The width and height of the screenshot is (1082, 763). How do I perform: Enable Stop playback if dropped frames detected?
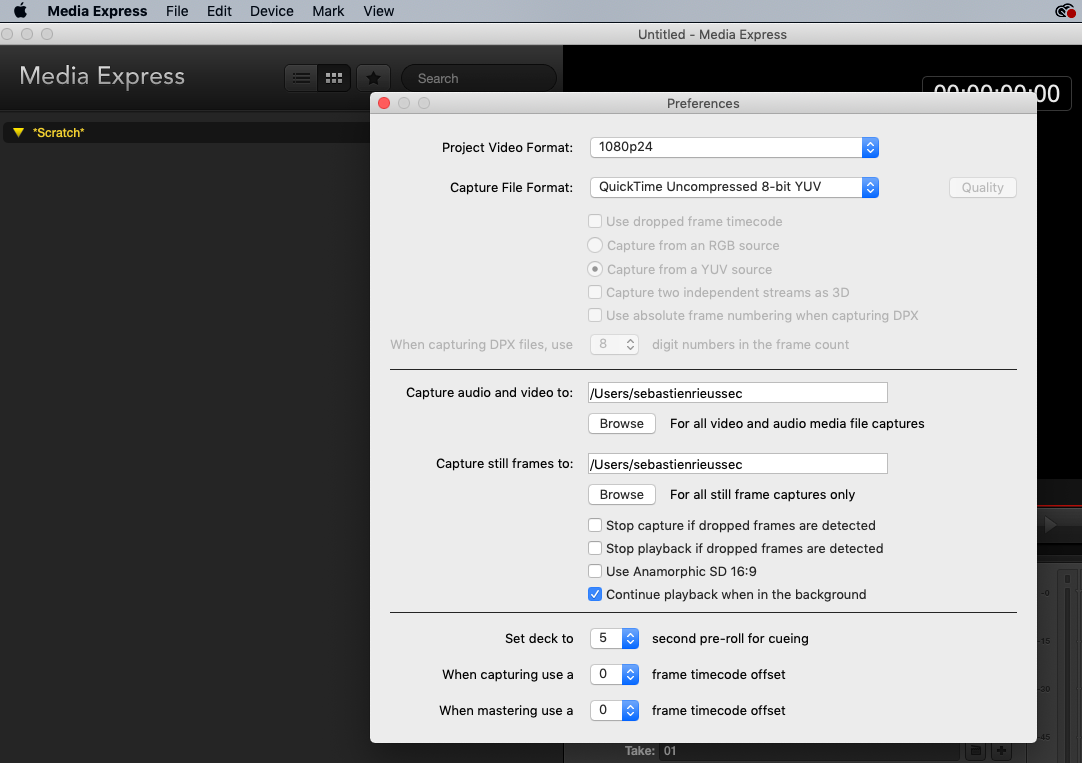pyautogui.click(x=595, y=548)
